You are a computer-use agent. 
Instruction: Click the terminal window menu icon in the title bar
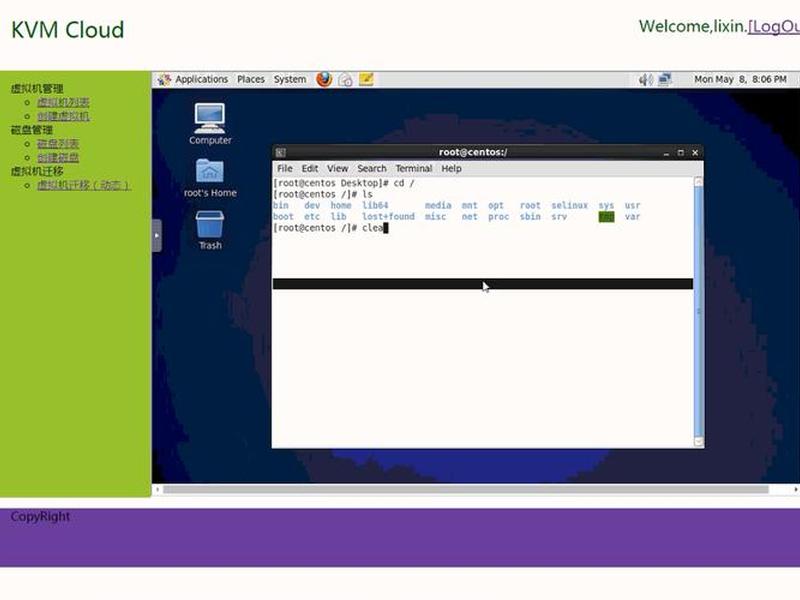tap(281, 153)
